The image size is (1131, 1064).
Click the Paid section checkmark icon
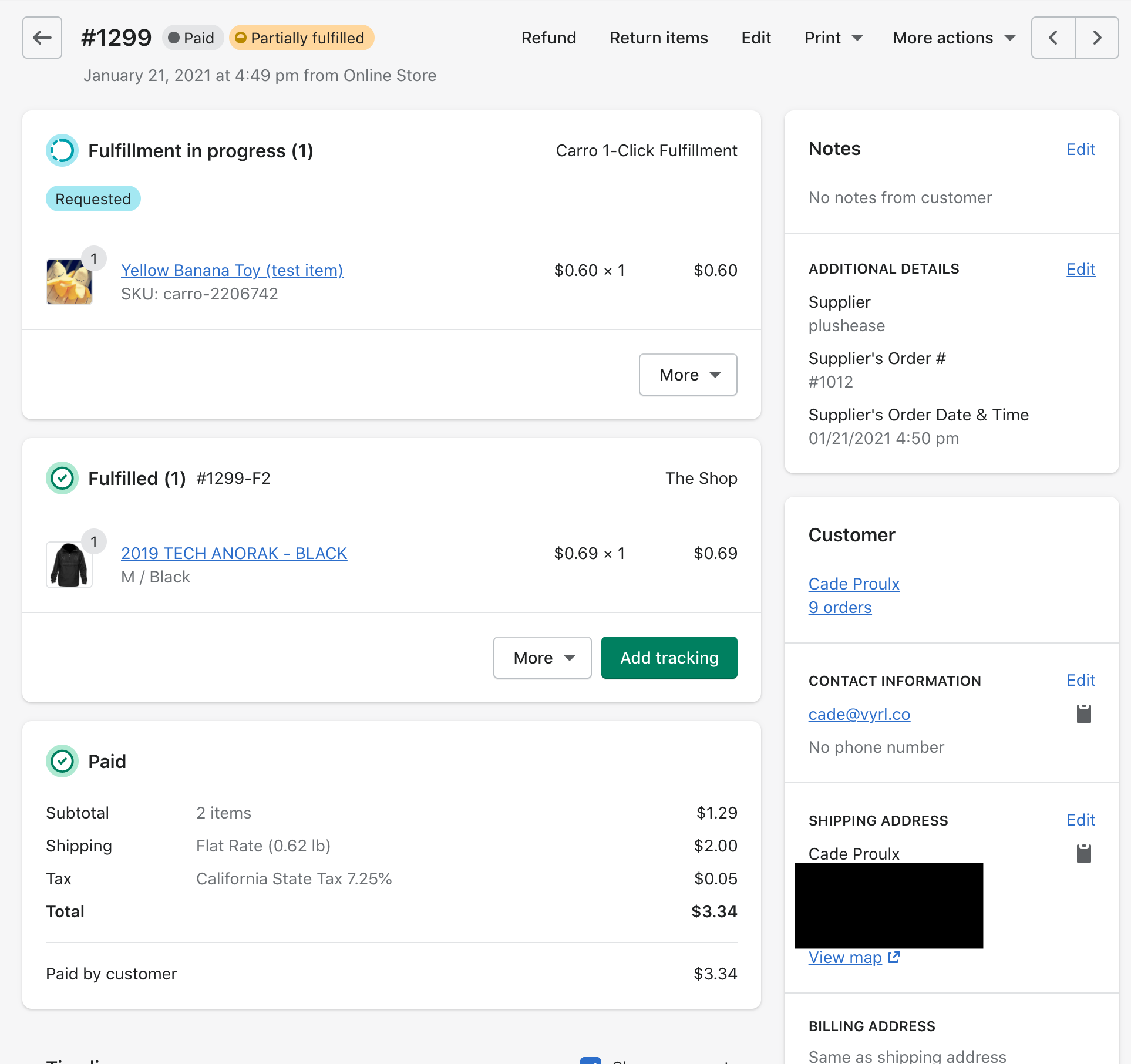pyautogui.click(x=62, y=761)
